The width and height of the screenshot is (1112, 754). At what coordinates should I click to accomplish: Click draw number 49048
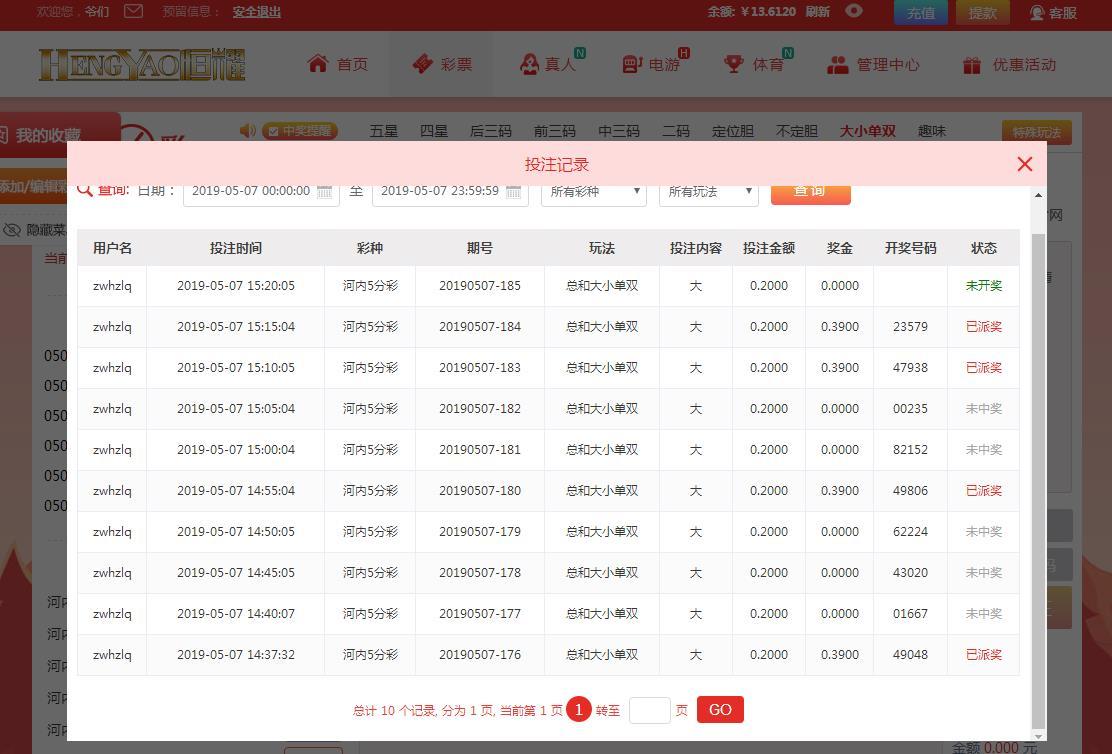[x=910, y=655]
